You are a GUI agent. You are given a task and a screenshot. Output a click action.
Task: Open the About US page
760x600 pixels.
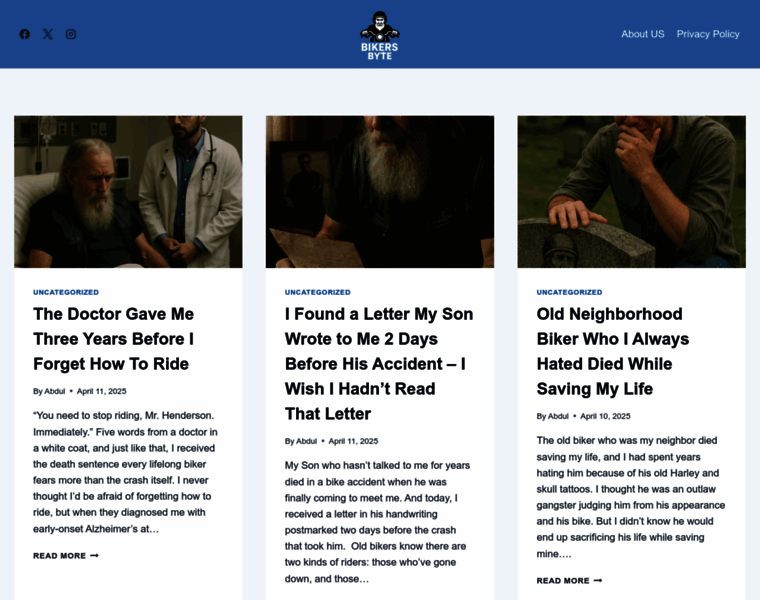[643, 34]
